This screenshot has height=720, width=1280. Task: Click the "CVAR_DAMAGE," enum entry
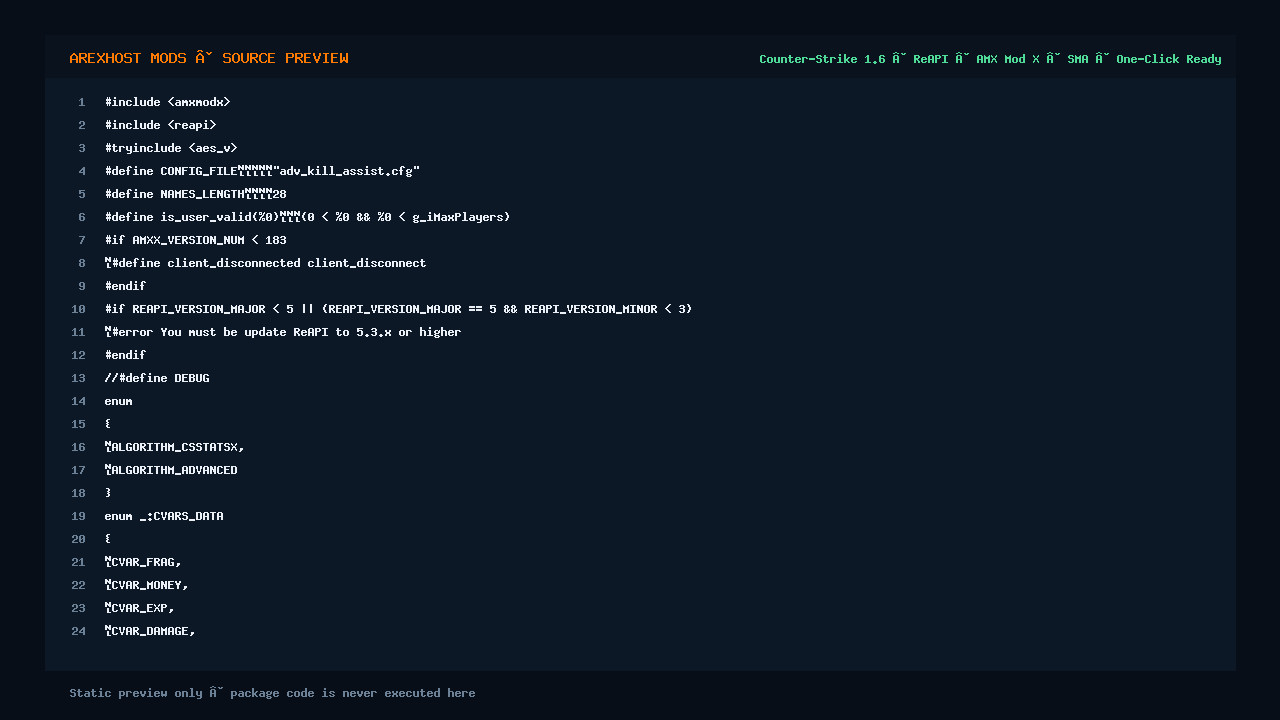click(150, 631)
